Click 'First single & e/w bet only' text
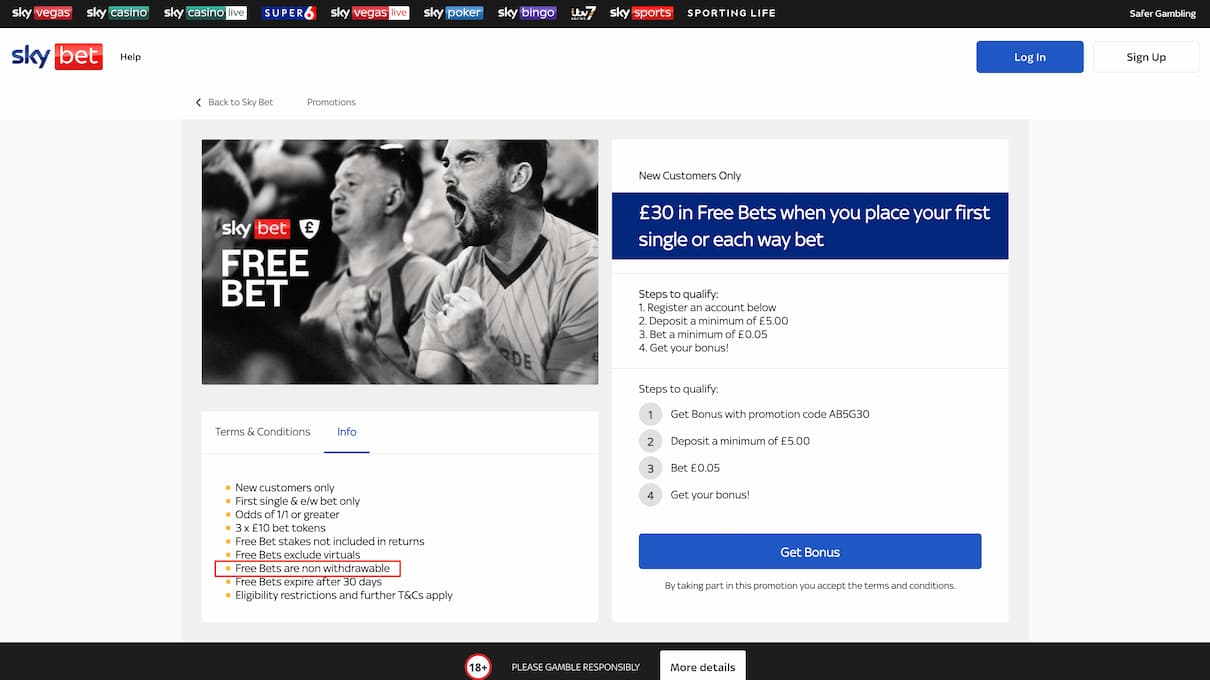1210x680 pixels. click(297, 501)
